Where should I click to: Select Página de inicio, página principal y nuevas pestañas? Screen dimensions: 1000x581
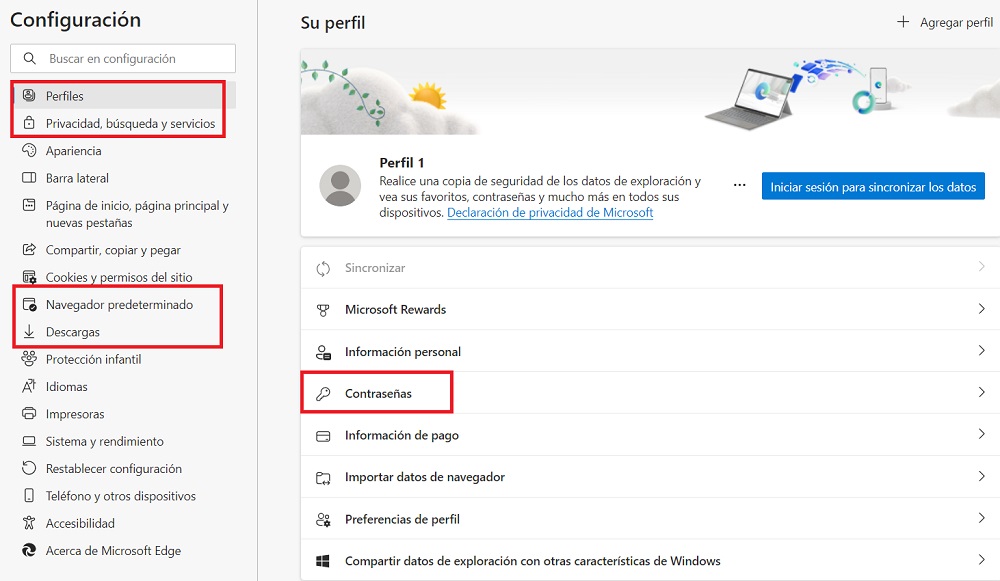123,214
